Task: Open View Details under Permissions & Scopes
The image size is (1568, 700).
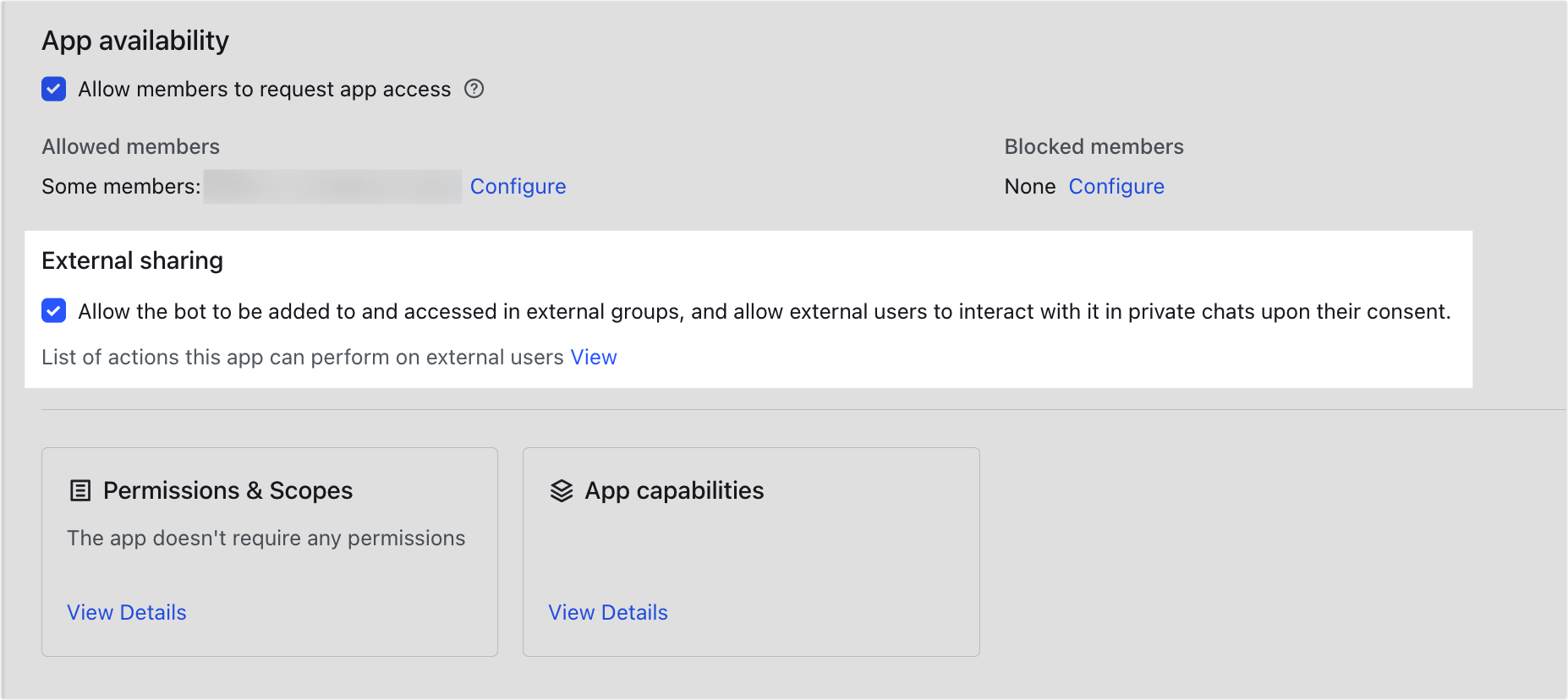Action: pos(127,613)
